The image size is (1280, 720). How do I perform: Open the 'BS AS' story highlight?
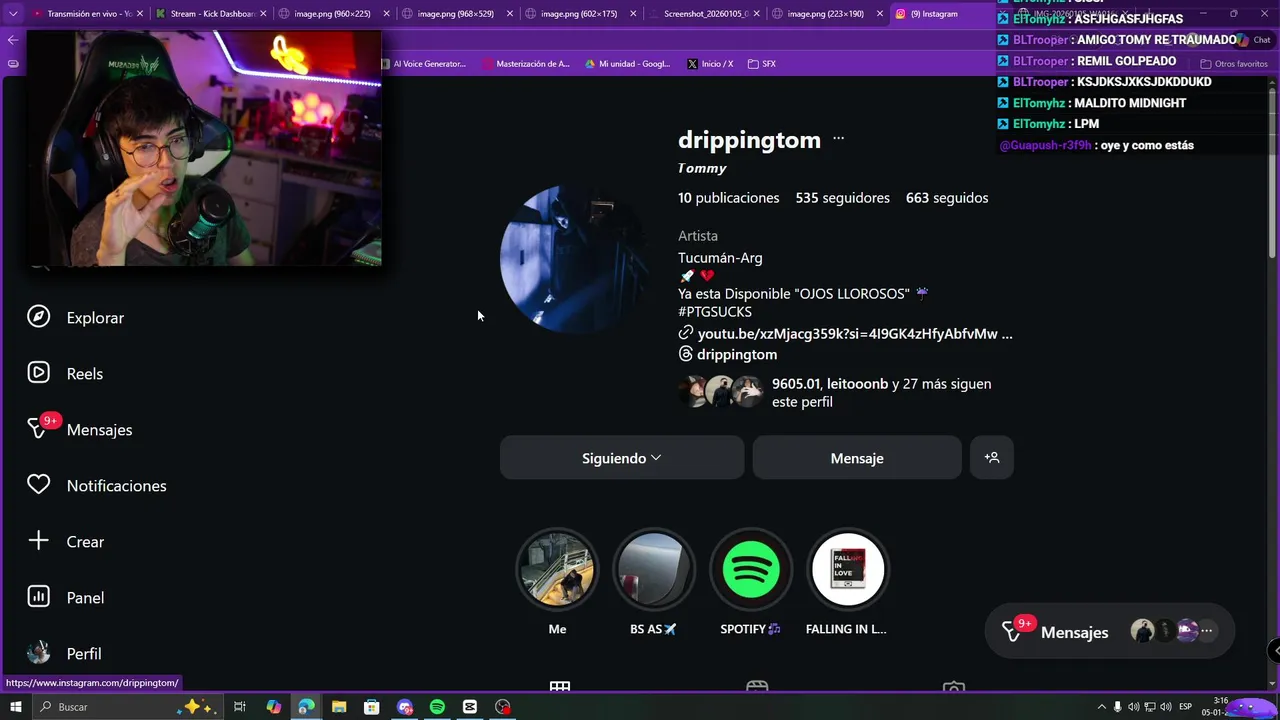point(654,569)
